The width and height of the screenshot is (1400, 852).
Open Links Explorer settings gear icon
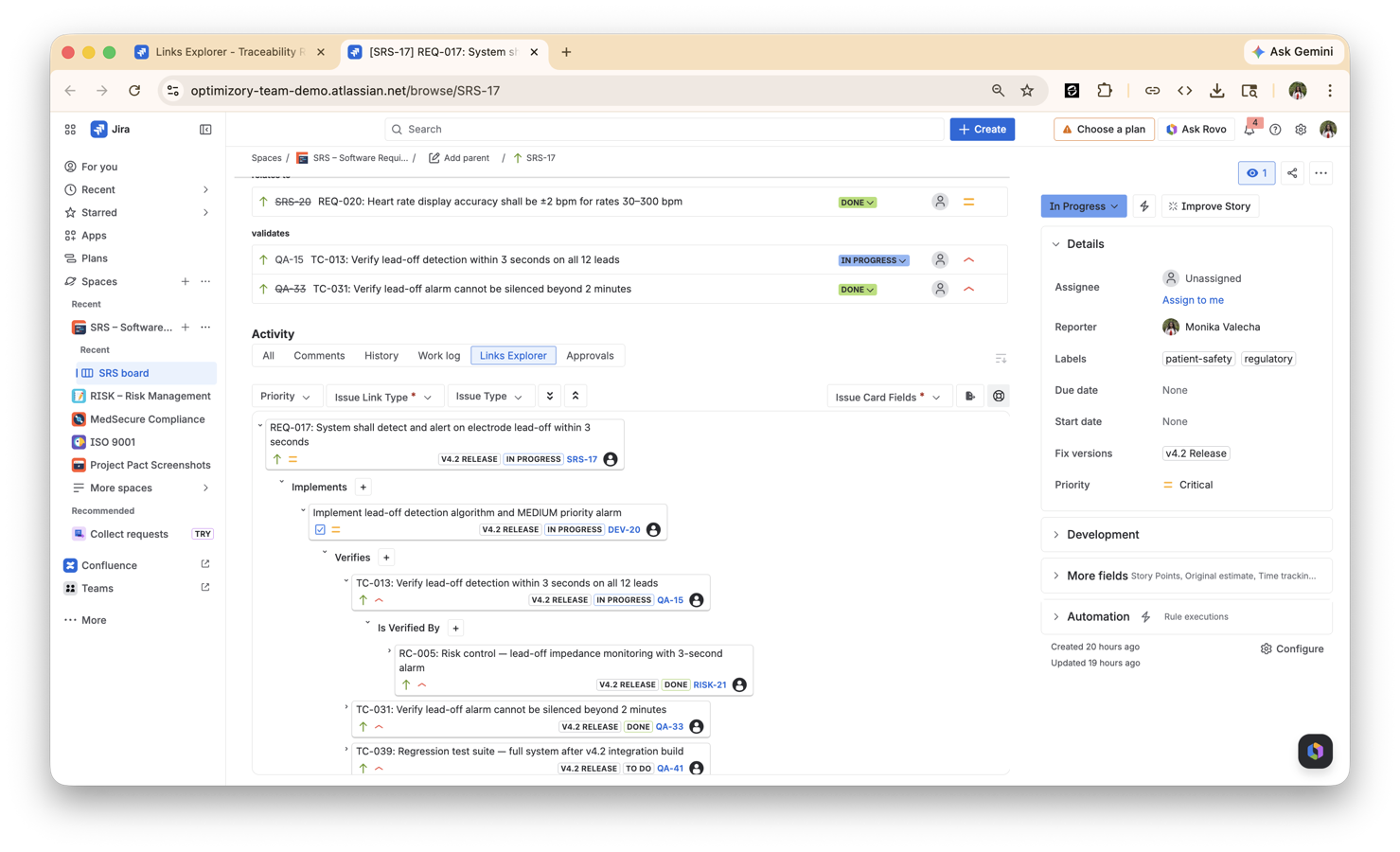click(x=999, y=396)
